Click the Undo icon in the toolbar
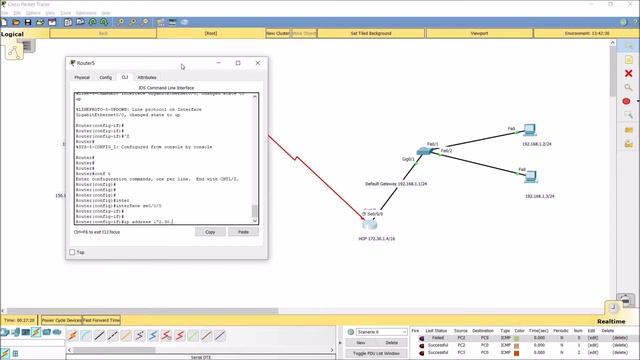This screenshot has height=360, width=640. coord(93,22)
